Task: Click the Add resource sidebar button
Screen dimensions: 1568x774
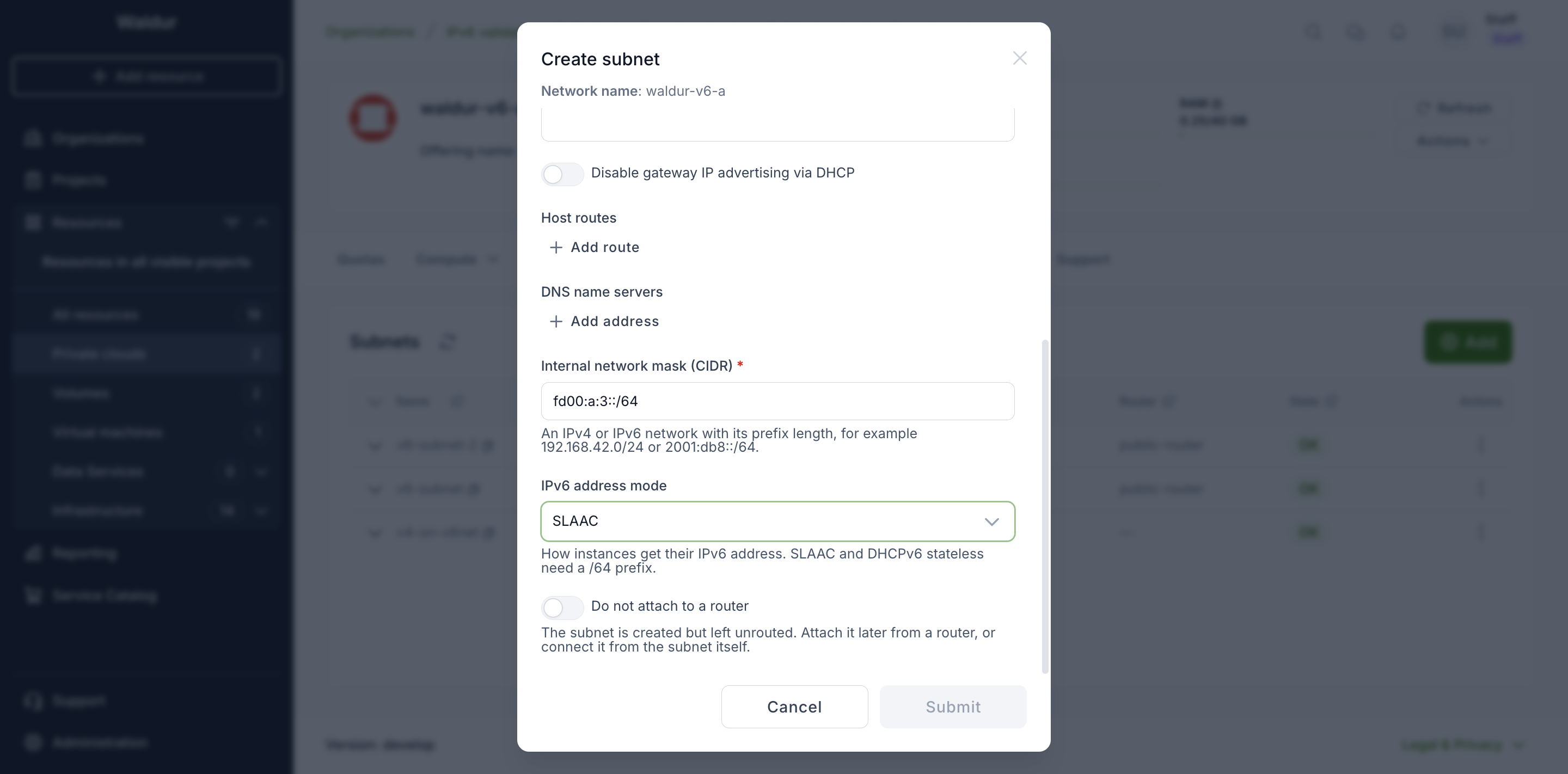Action: (146, 77)
